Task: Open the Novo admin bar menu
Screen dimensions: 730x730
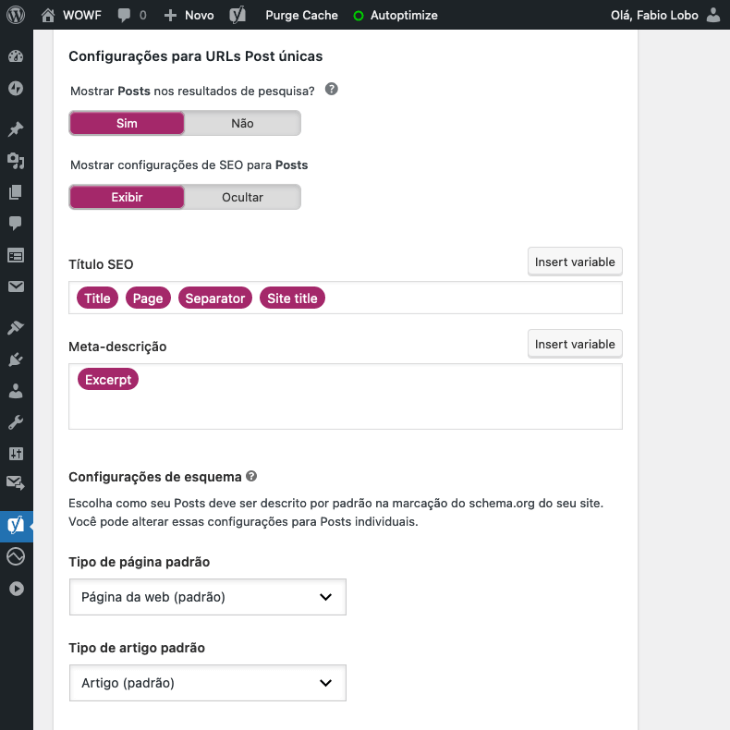Action: [x=189, y=15]
